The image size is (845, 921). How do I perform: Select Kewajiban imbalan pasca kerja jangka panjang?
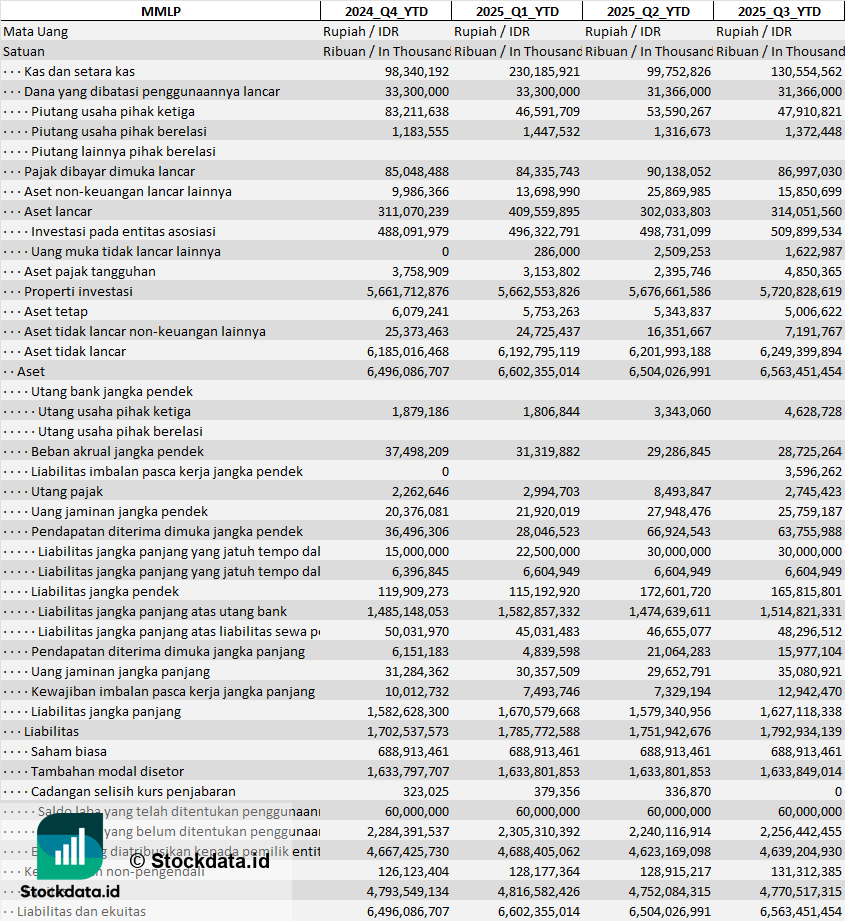173,691
